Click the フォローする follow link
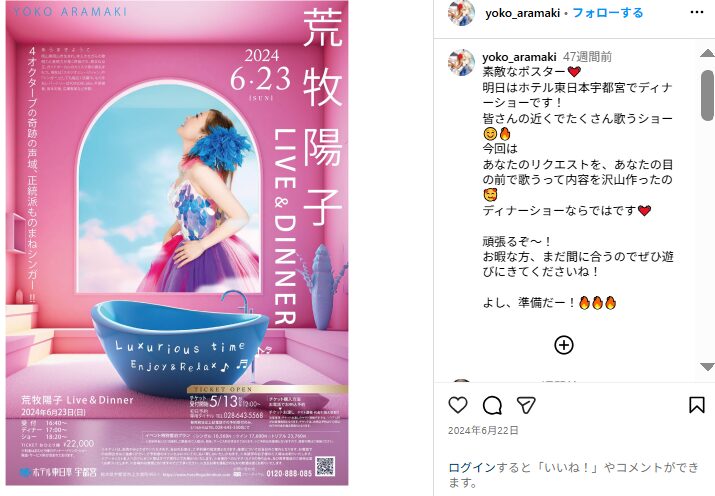Viewport: 715px width, 496px height. (x=607, y=13)
